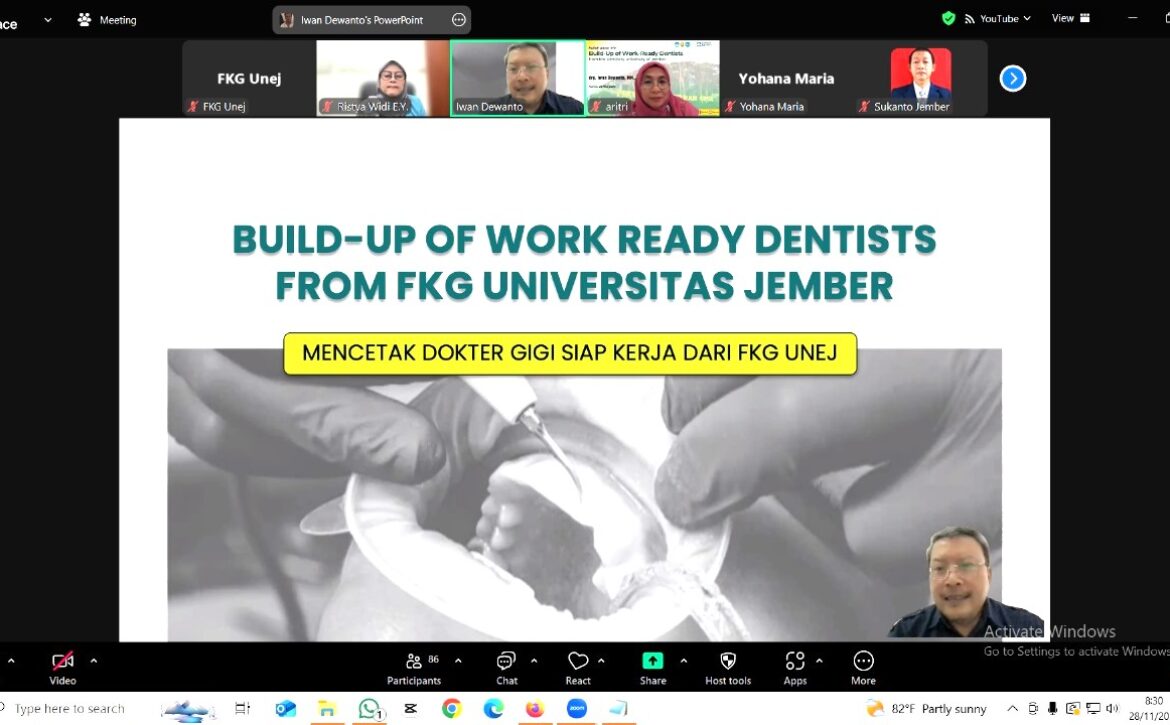Select the aritri video thumbnail

(653, 78)
